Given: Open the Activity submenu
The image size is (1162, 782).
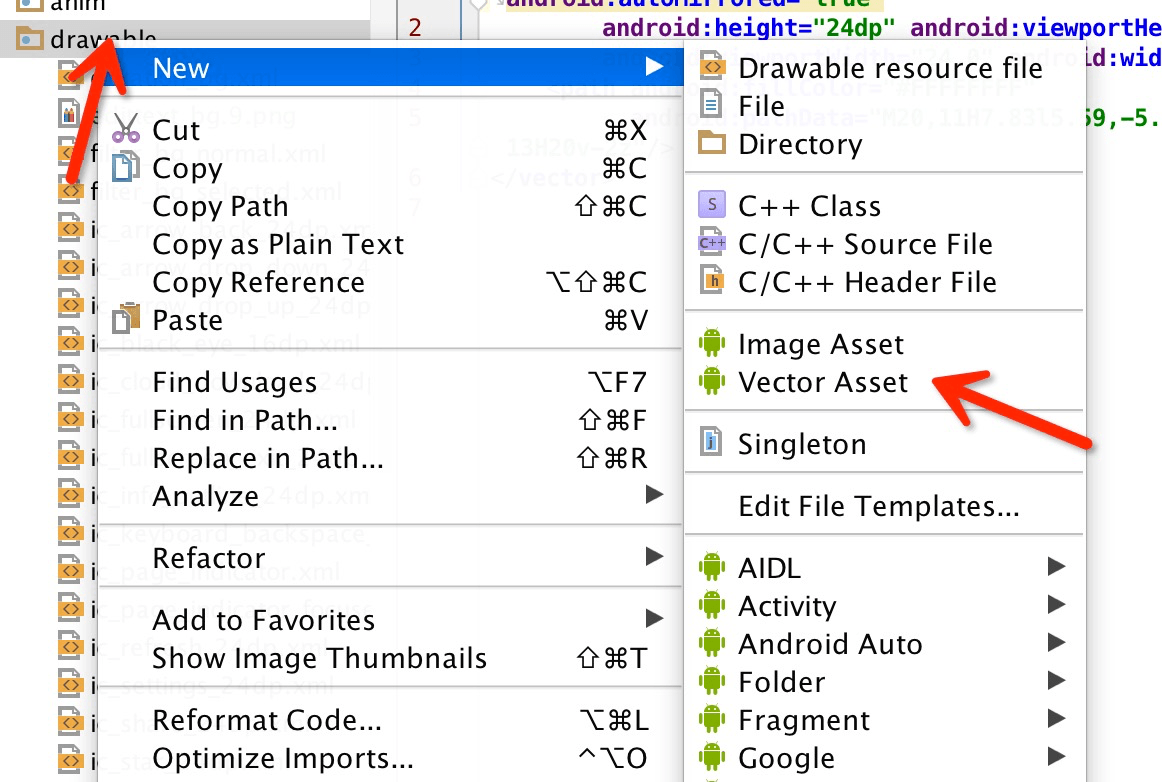Looking at the screenshot, I should [886, 606].
